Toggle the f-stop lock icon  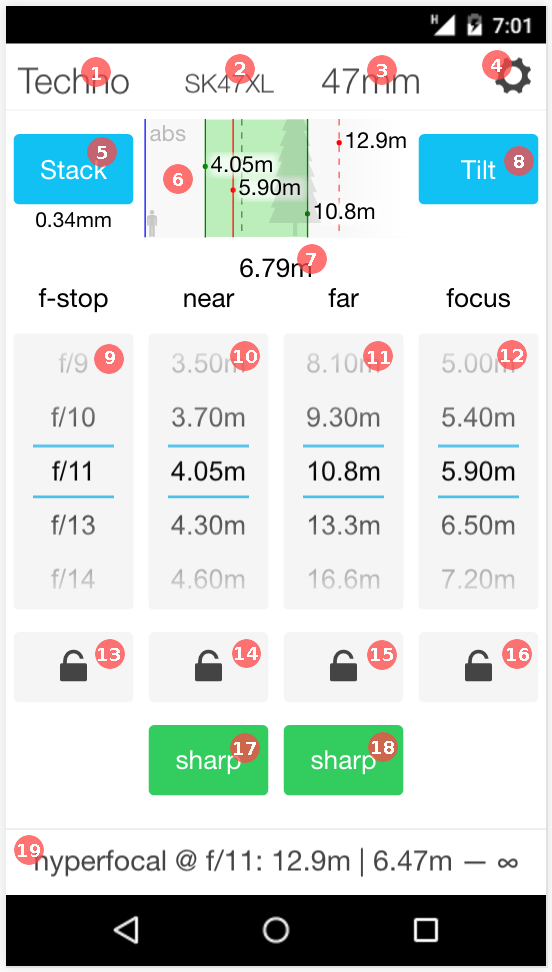(x=73, y=667)
